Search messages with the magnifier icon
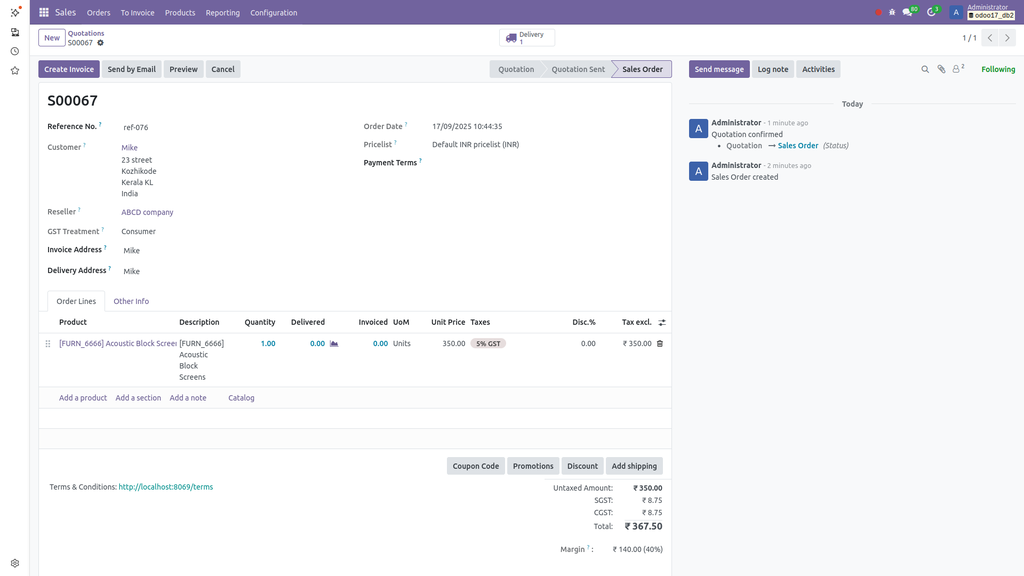The height and width of the screenshot is (576, 1024). pyautogui.click(x=924, y=68)
